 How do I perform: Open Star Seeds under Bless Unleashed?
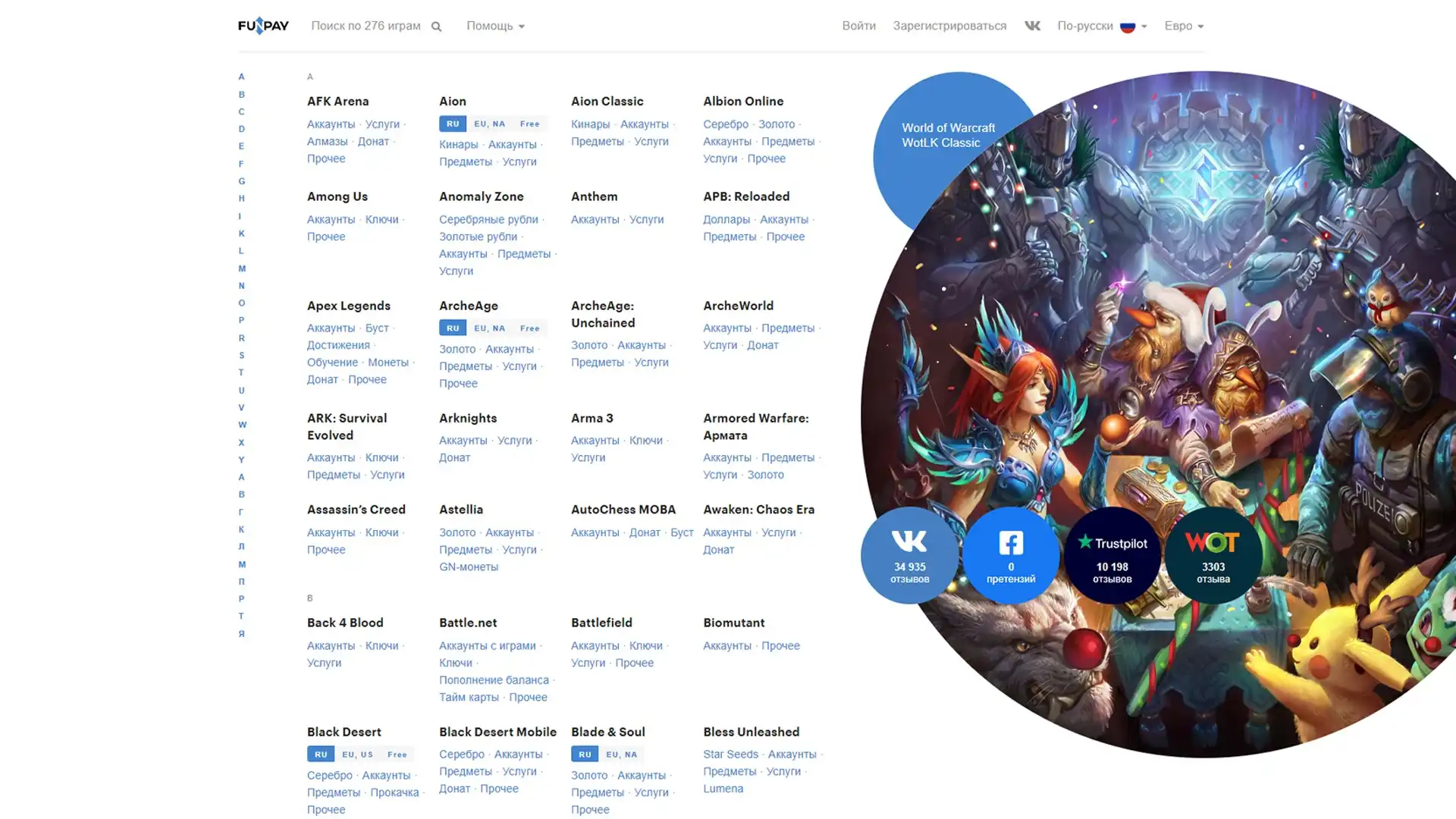pyautogui.click(x=730, y=755)
